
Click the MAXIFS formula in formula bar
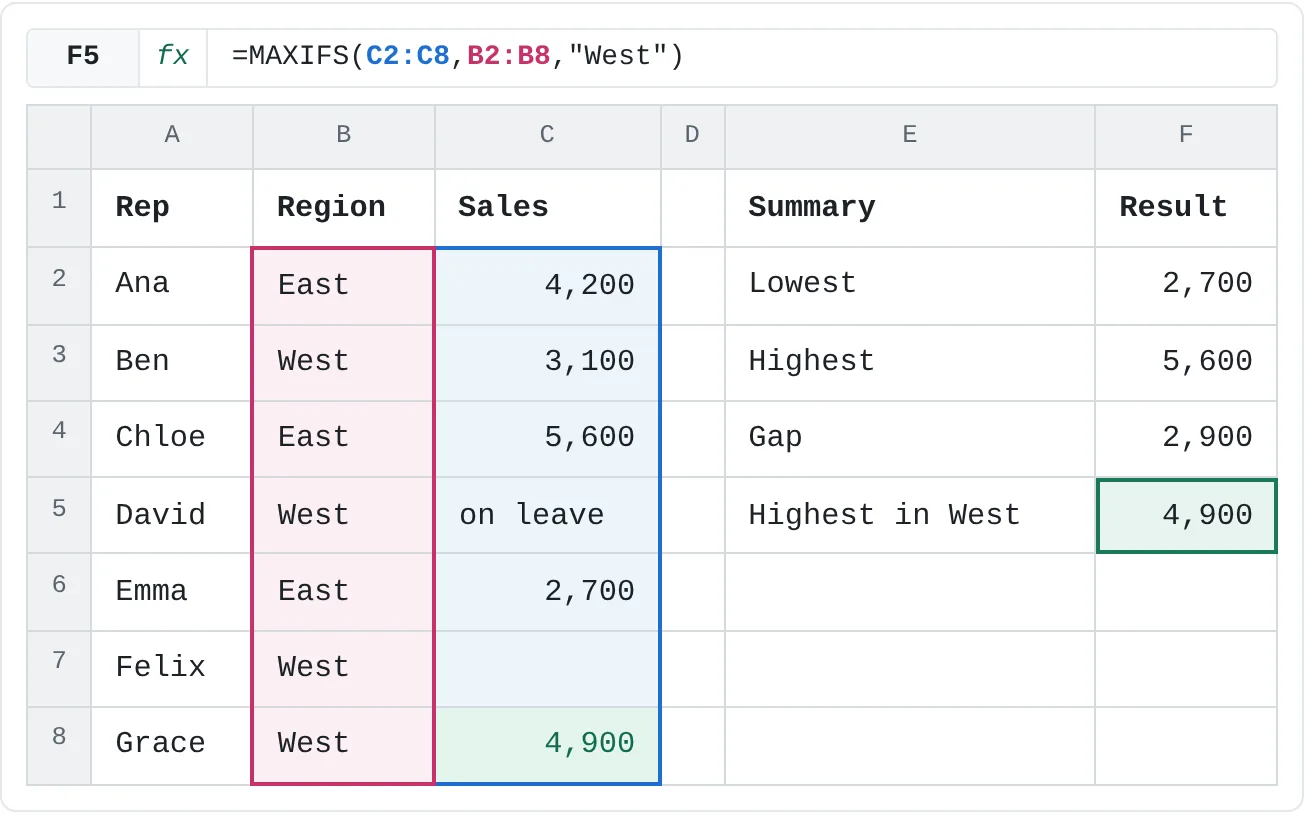(x=458, y=56)
